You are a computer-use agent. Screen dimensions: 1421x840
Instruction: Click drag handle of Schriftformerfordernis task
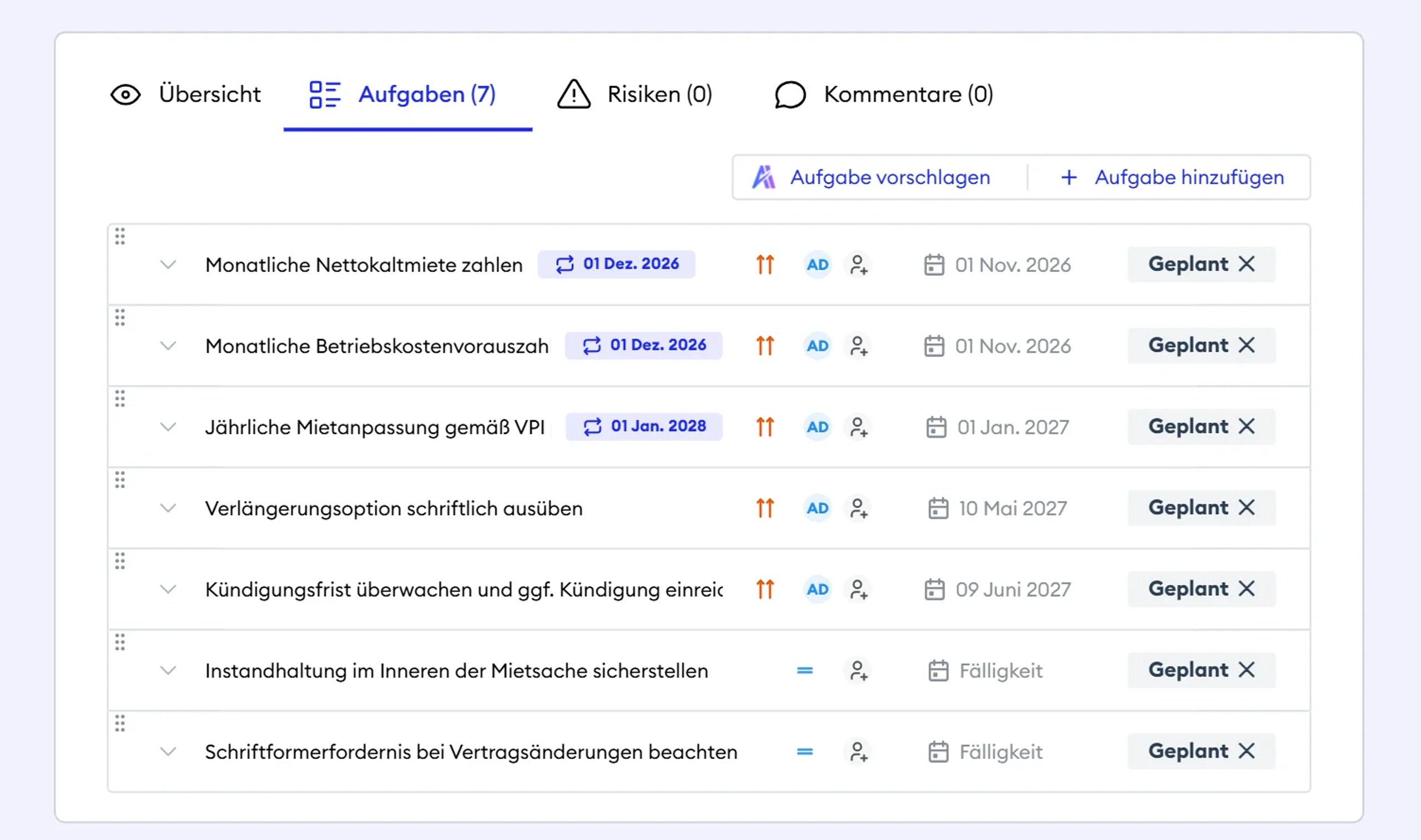[120, 723]
